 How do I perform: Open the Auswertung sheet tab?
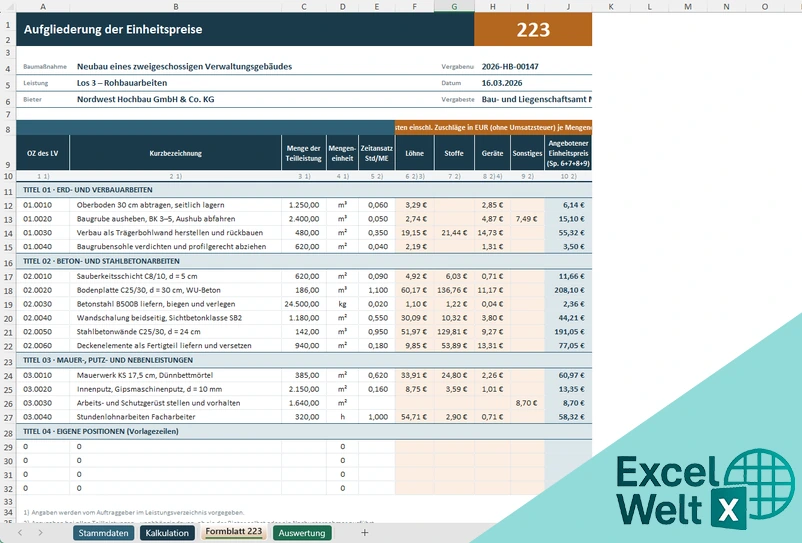pyautogui.click(x=302, y=533)
